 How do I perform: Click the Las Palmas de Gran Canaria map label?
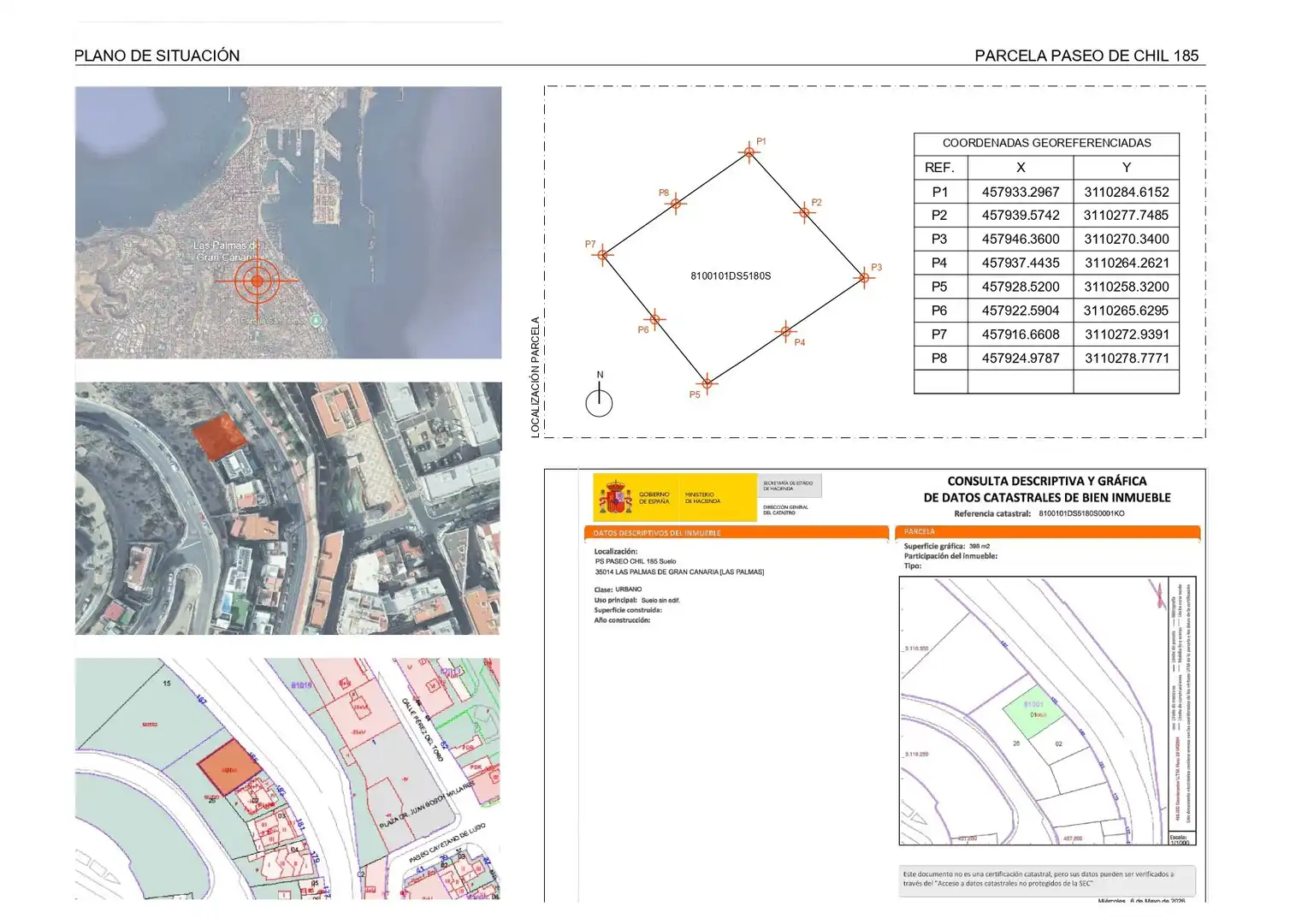(225, 252)
